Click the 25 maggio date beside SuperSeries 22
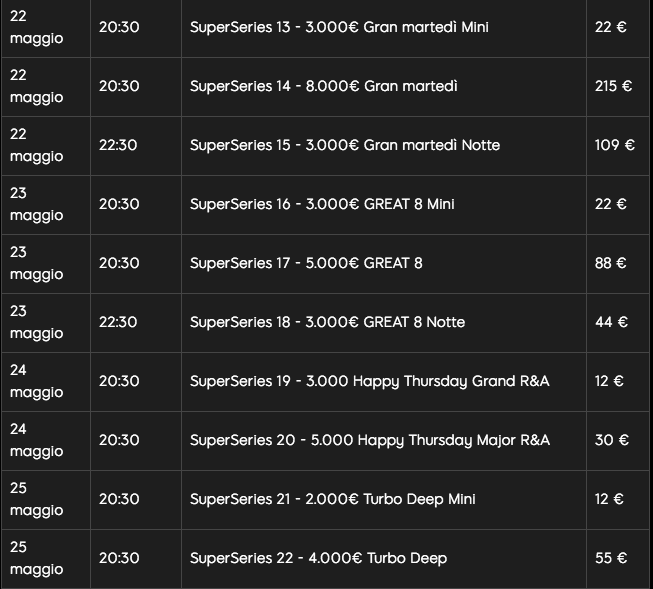 (37, 559)
